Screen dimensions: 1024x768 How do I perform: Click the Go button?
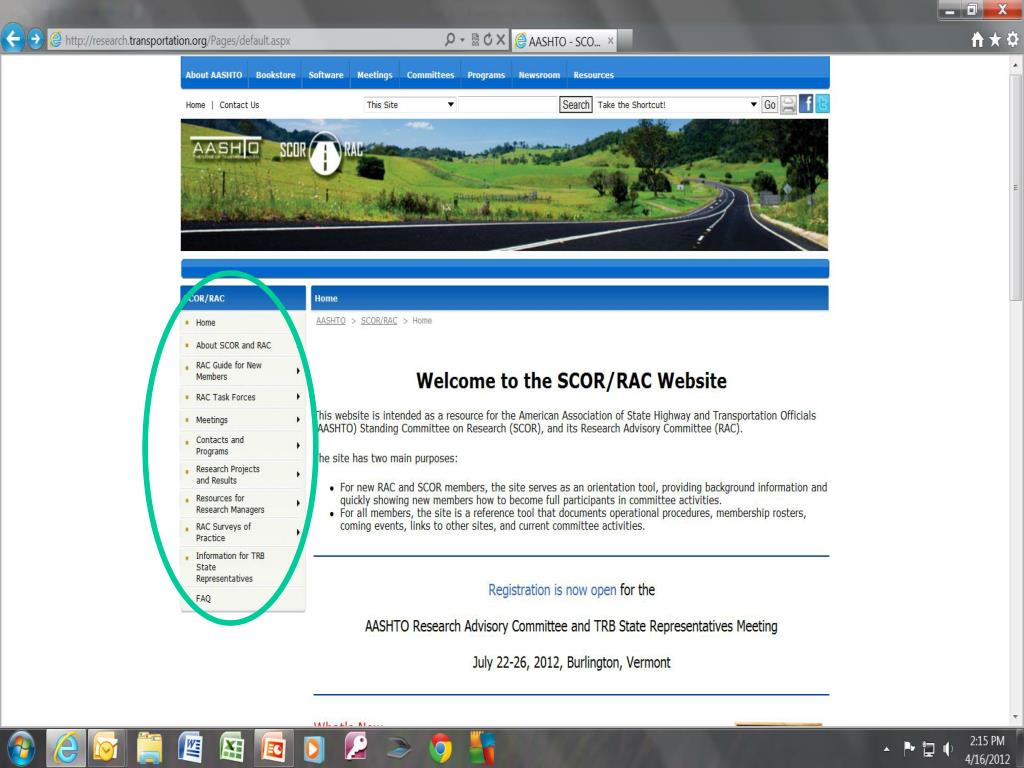770,104
